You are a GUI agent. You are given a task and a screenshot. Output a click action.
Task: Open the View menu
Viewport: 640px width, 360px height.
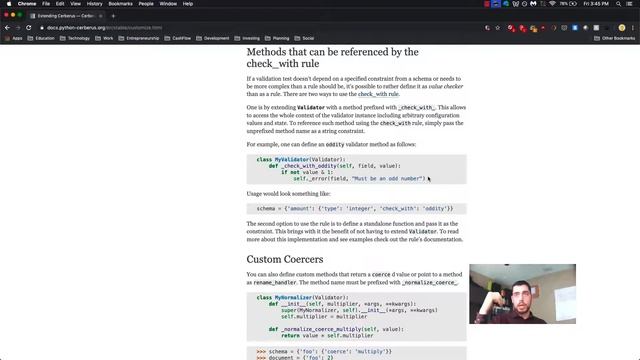[x=75, y=4]
